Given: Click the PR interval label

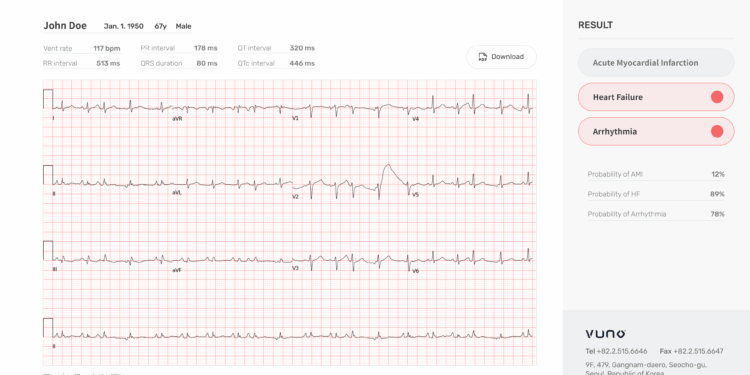Looking at the screenshot, I should coord(158,48).
